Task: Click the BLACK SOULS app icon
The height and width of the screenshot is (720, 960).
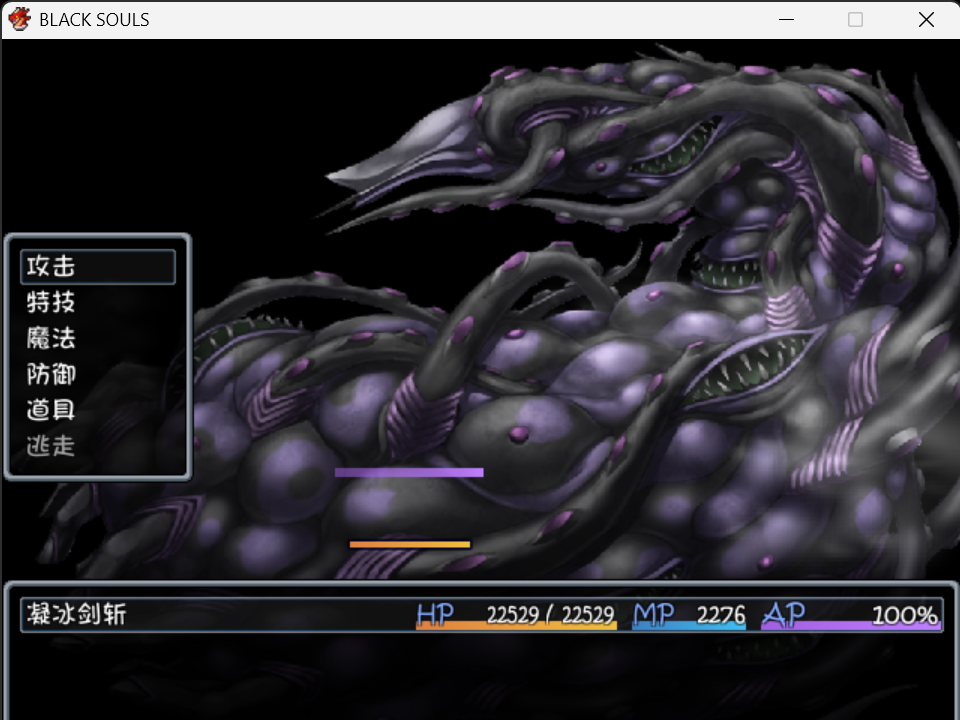Action: tap(19, 19)
